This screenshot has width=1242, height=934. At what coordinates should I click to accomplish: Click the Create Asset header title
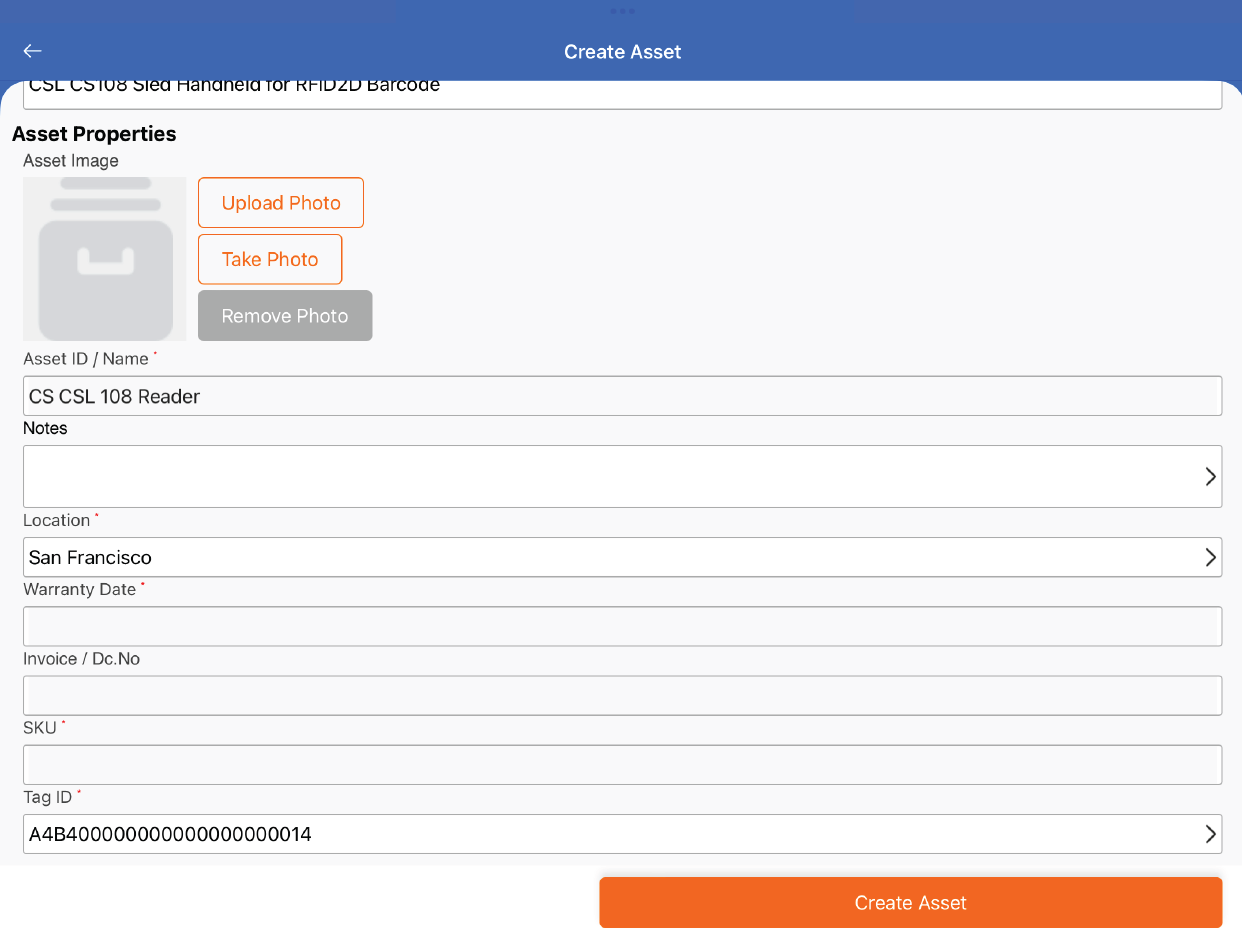pyautogui.click(x=622, y=52)
